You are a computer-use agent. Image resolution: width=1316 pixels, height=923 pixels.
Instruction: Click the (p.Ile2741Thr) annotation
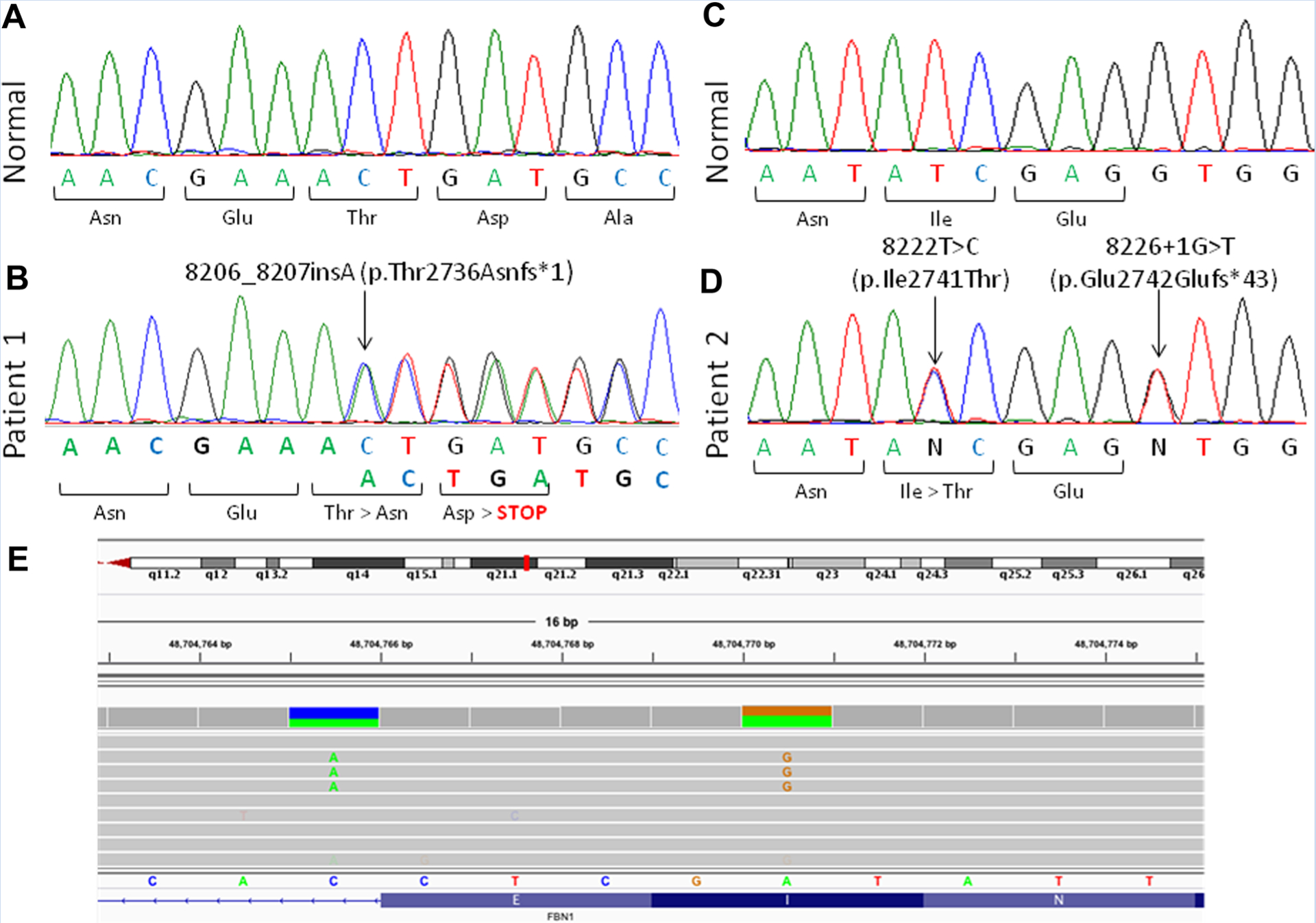pyautogui.click(x=930, y=279)
